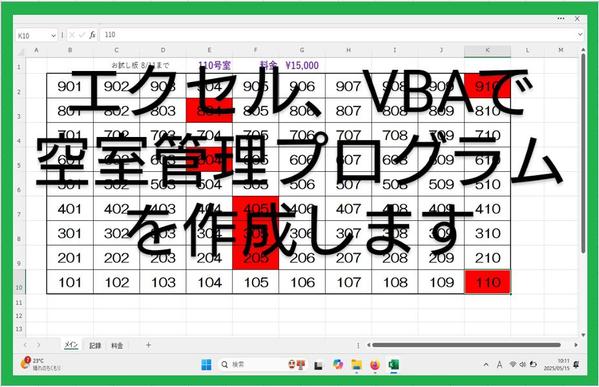Click the vertical scroll down arrow
599x387 pixels.
(x=583, y=335)
